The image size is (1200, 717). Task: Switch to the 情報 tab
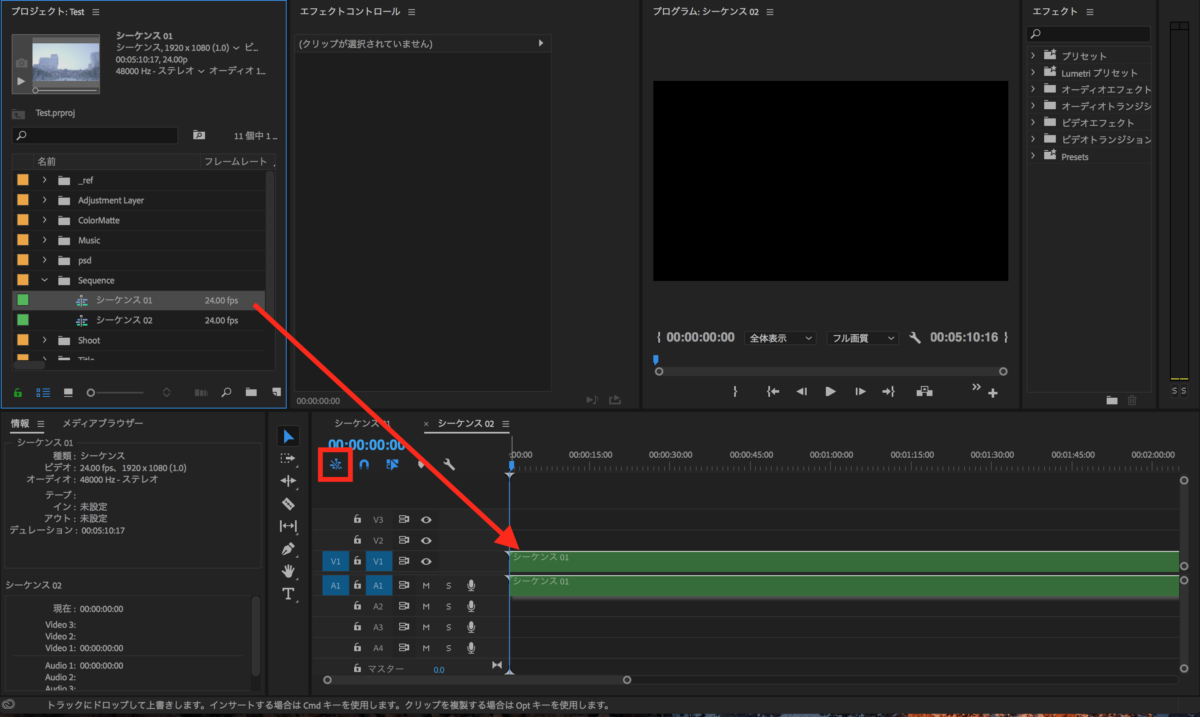point(20,424)
